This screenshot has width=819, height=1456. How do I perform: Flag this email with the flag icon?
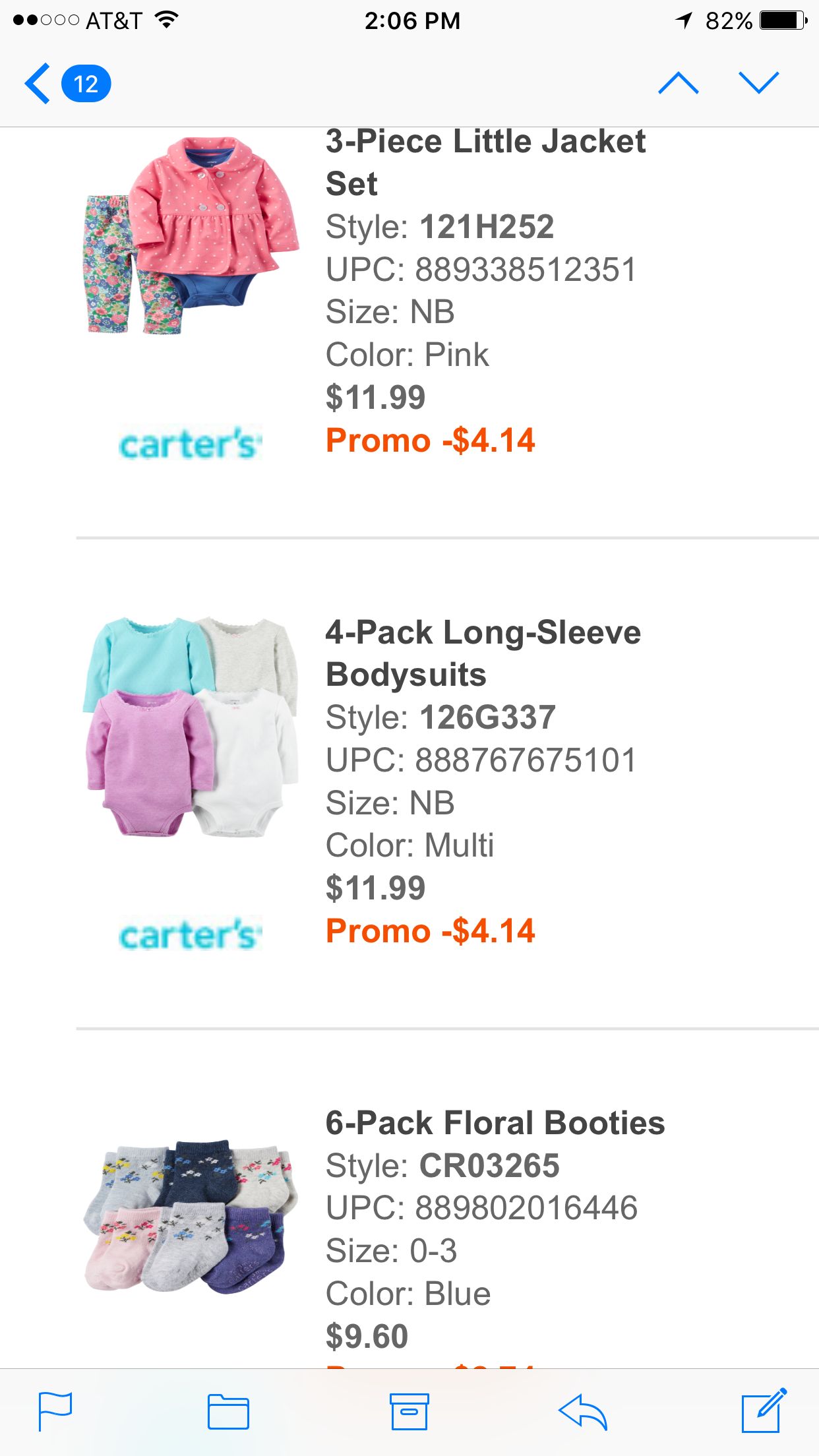pyautogui.click(x=55, y=1411)
